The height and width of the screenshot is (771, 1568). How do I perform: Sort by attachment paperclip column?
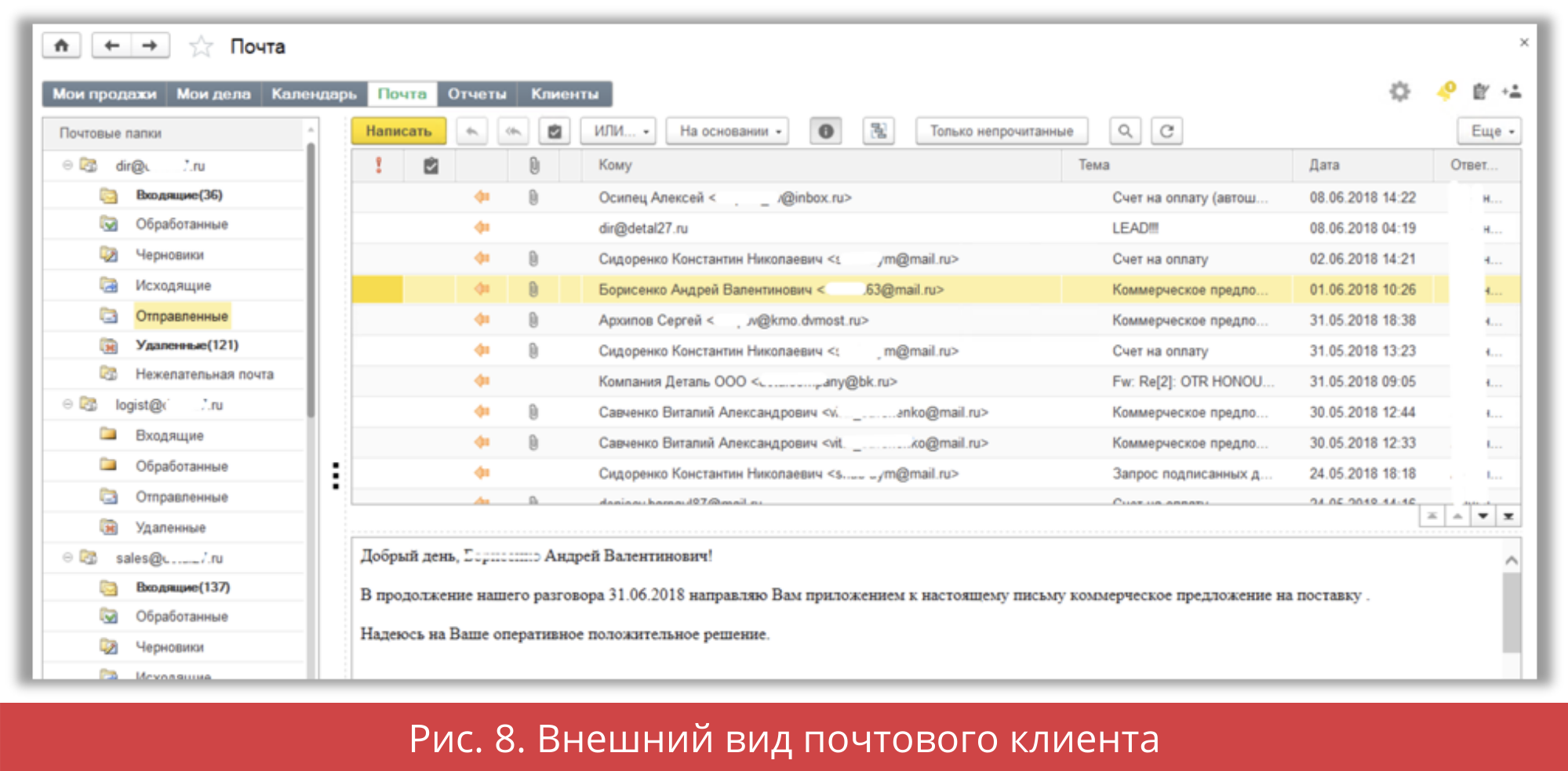(x=534, y=165)
